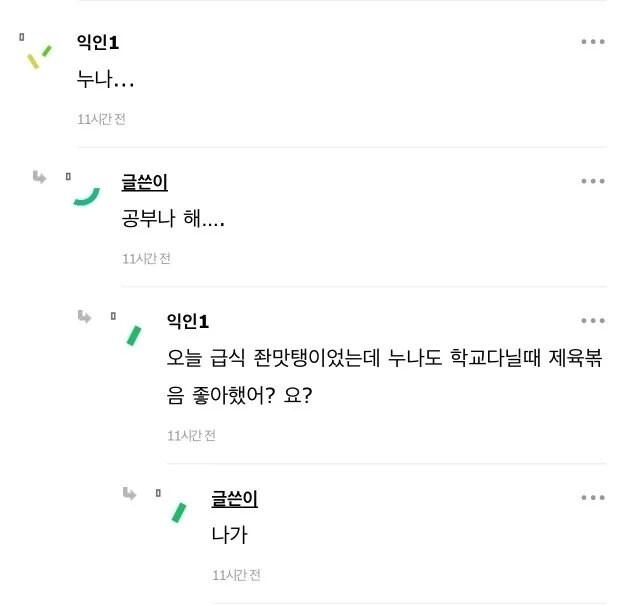The height and width of the screenshot is (606, 621).
Task: Click the '11시간 전' timestamp under '나가'
Action: tap(236, 575)
